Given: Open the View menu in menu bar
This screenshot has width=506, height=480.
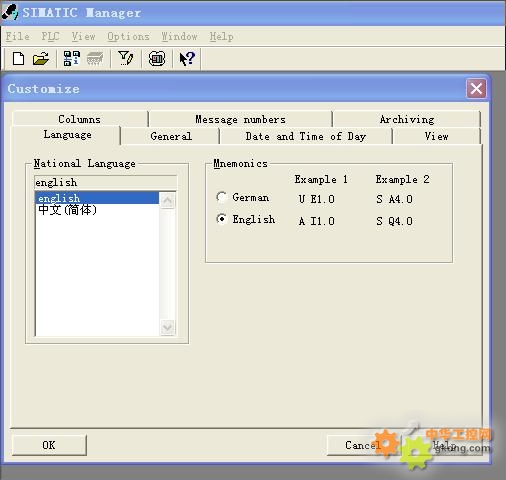Looking at the screenshot, I should coord(84,36).
